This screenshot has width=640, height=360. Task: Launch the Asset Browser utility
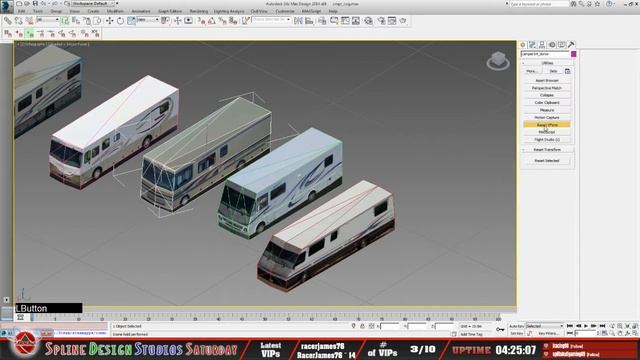547,80
